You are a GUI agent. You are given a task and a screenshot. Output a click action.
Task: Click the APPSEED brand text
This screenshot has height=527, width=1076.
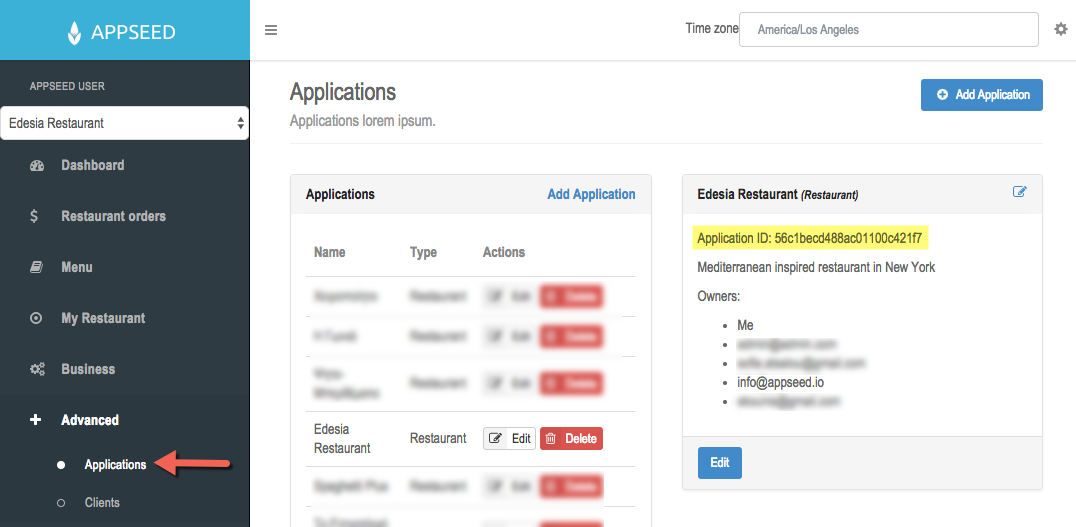133,32
